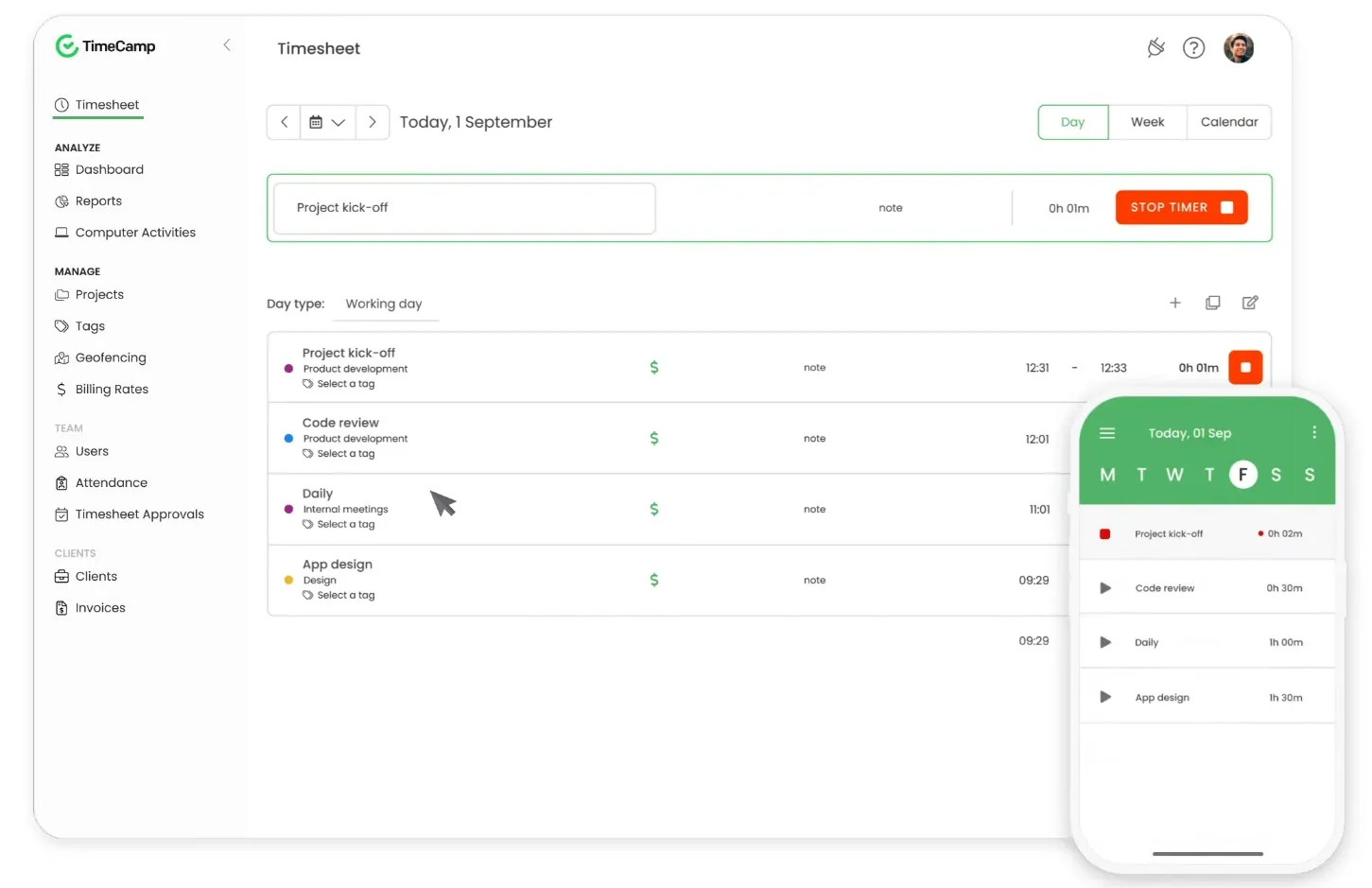Click the Invoices icon
Viewport: 1372px width, 888px height.
tap(61, 608)
